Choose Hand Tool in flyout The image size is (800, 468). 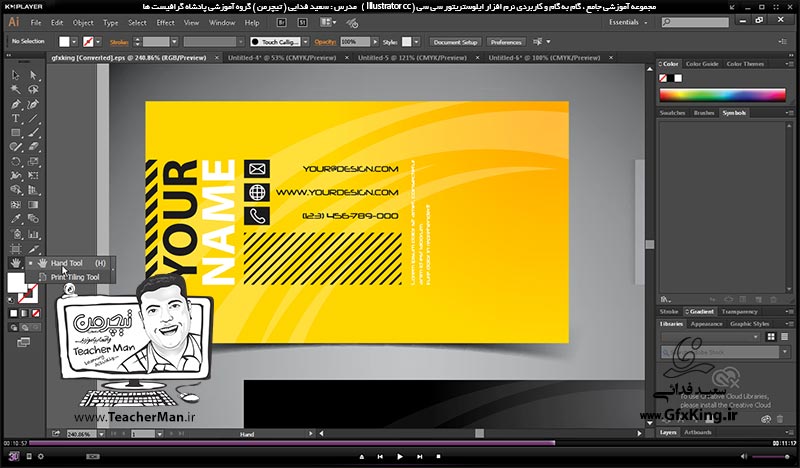click(66, 263)
